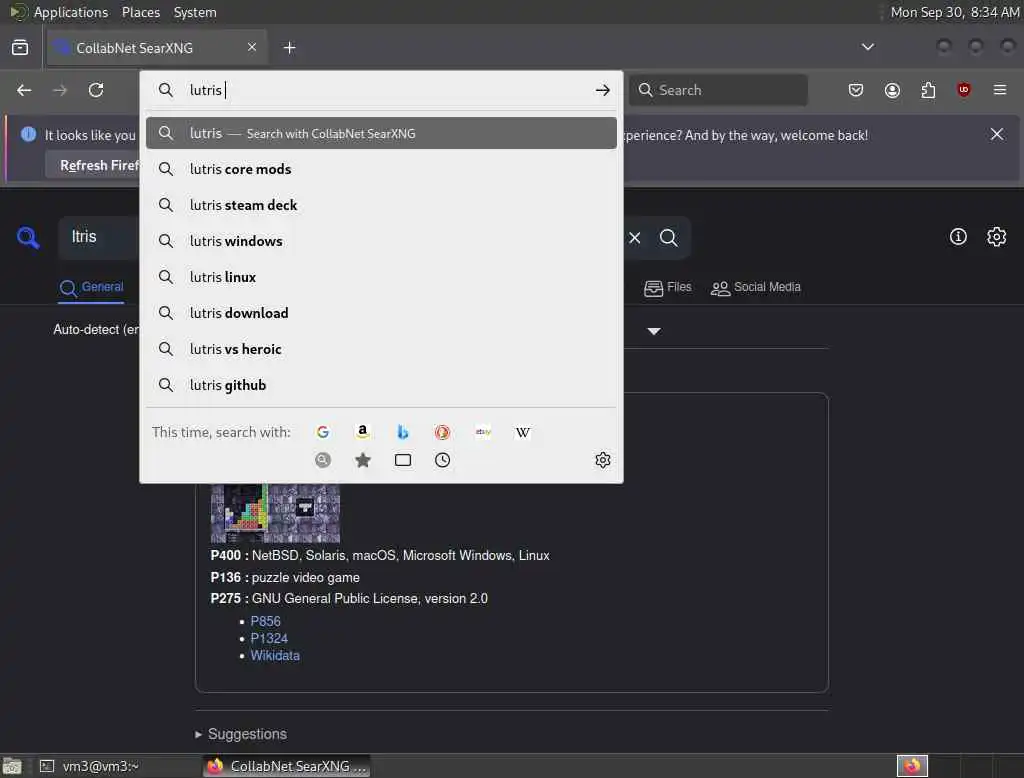Click the SearXNG logo magnifier

click(x=28, y=237)
